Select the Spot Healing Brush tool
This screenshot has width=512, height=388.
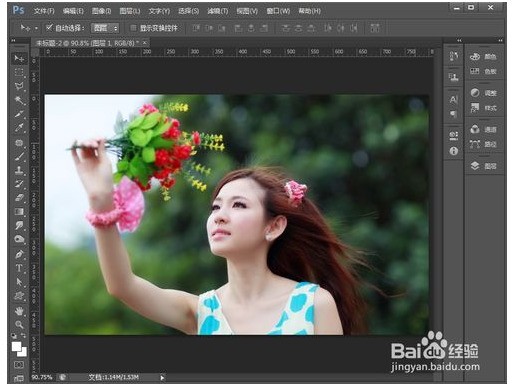coord(19,143)
